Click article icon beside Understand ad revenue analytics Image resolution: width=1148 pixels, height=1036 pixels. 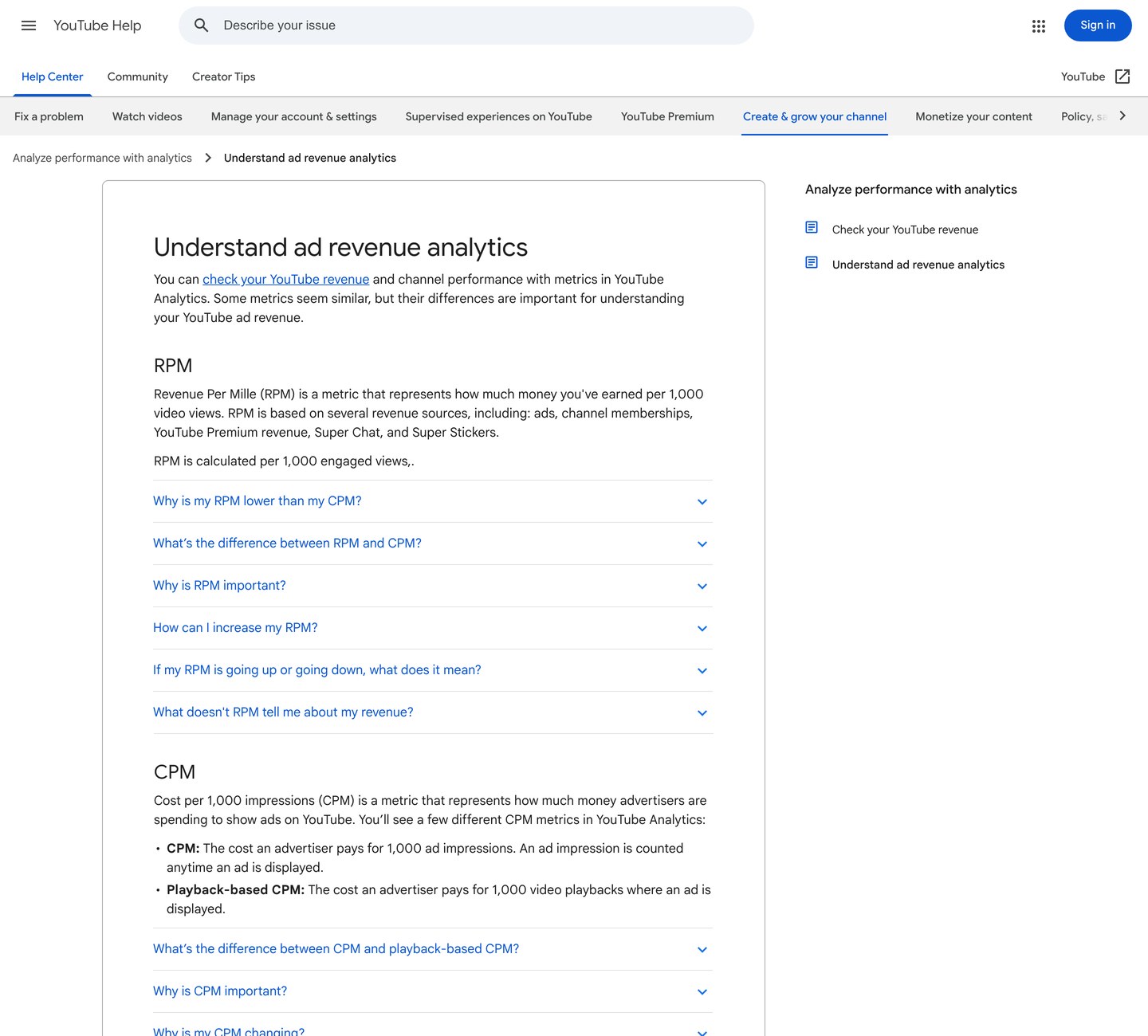pyautogui.click(x=812, y=263)
